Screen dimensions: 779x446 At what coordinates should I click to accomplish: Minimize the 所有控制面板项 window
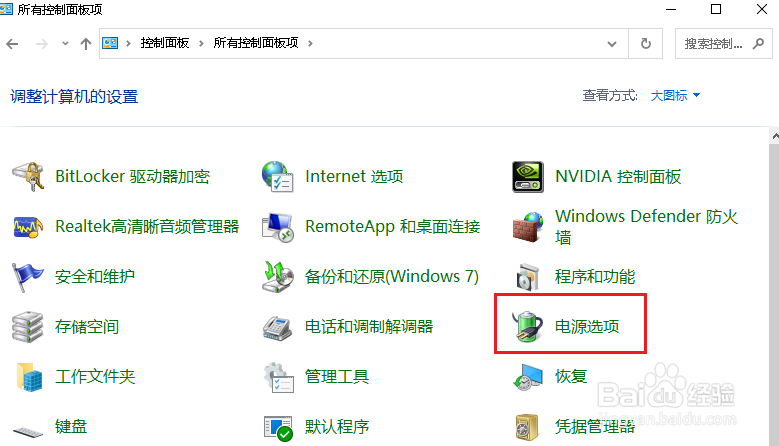[x=671, y=9]
